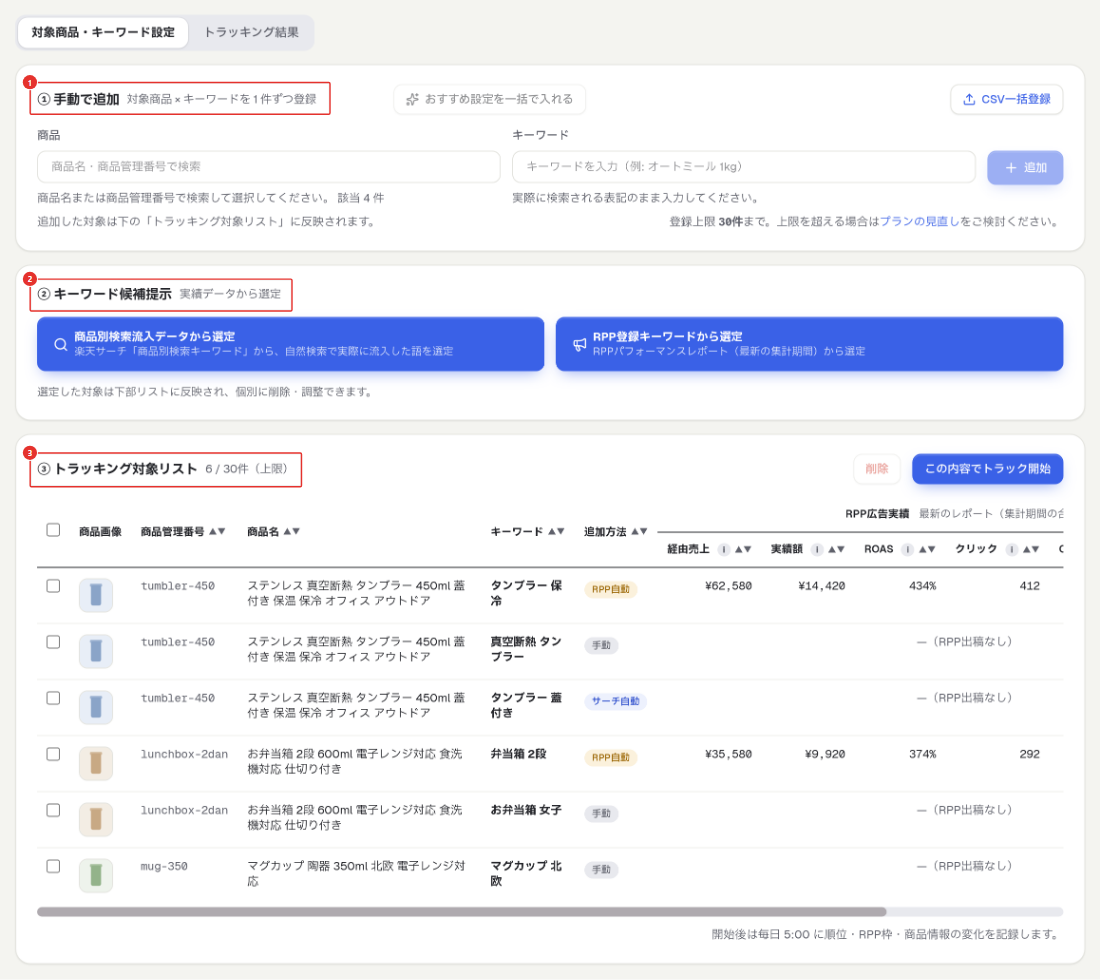Click the click count 292
Viewport: 1100px width, 980px height.
[1029, 754]
